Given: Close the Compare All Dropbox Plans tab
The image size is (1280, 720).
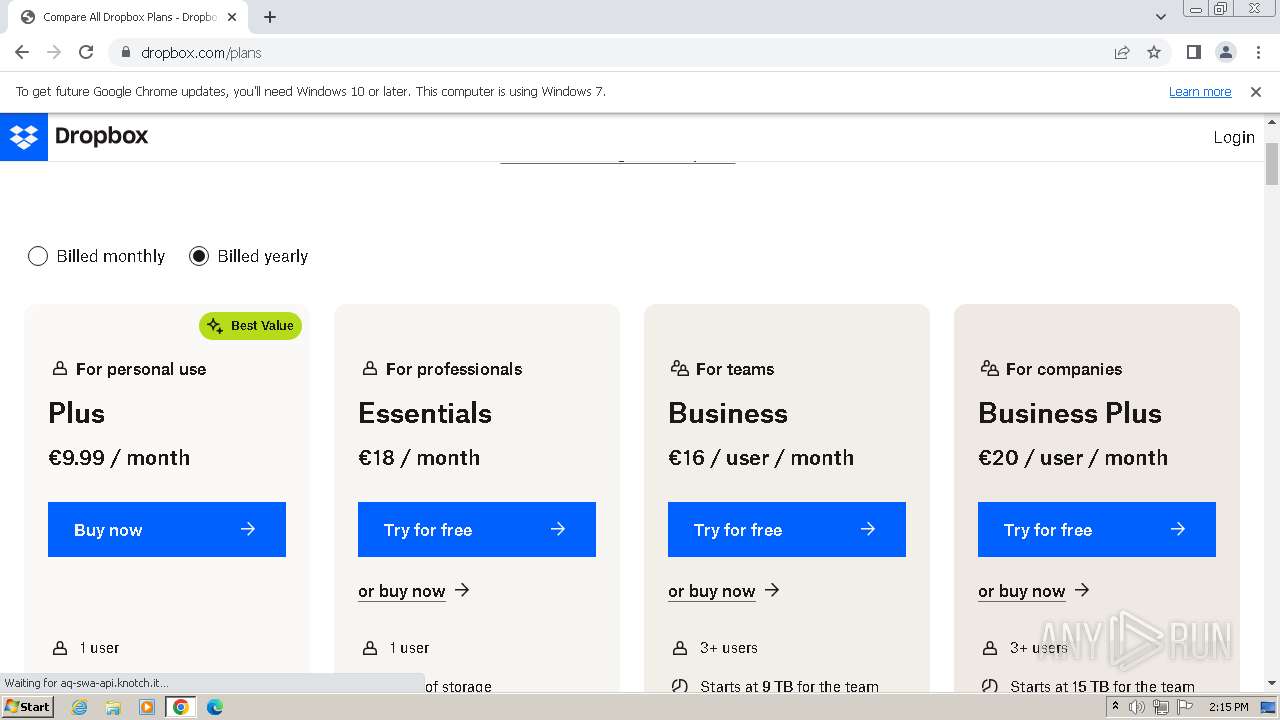Looking at the screenshot, I should (x=232, y=17).
